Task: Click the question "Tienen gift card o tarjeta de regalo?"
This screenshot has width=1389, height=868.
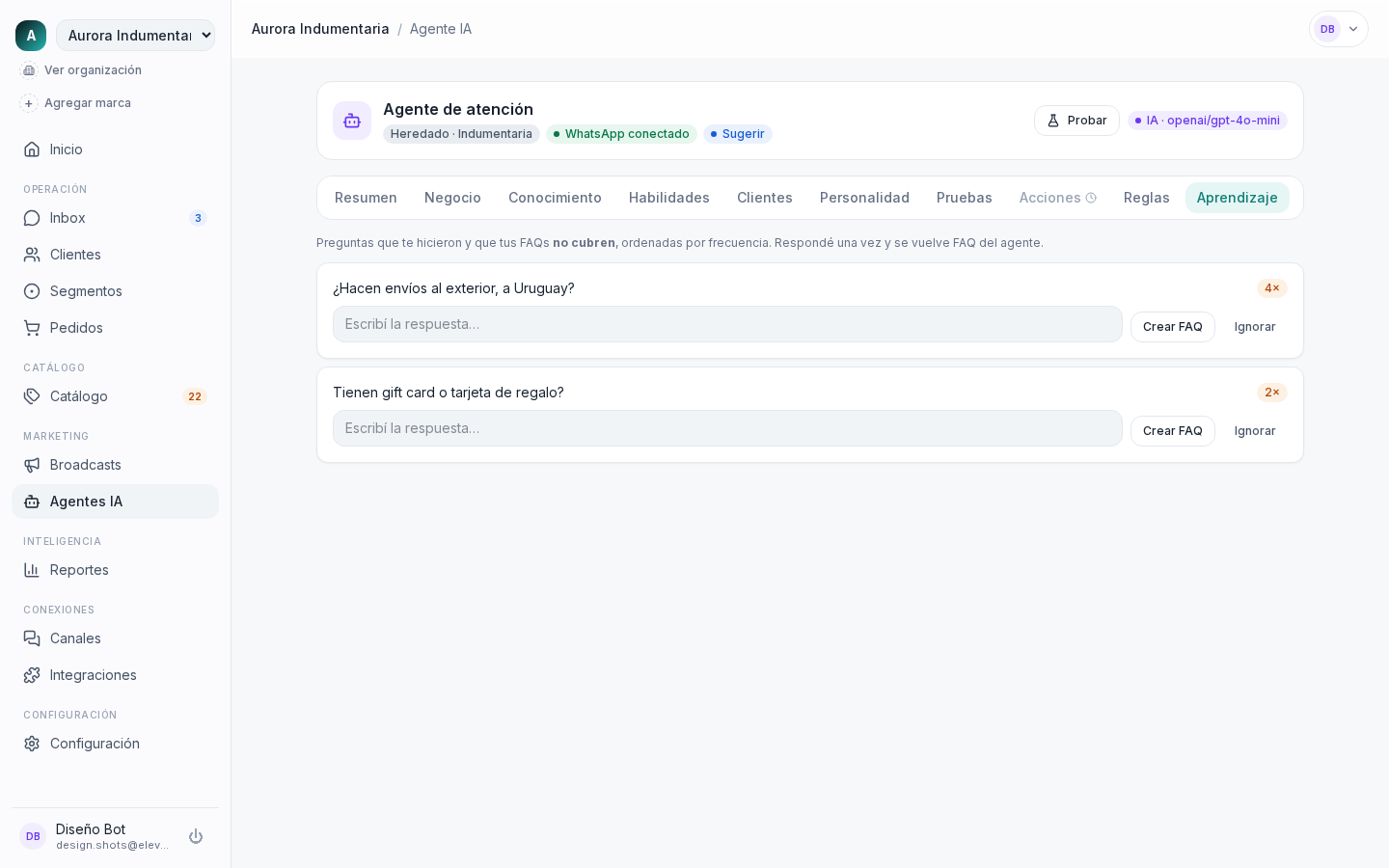Action: pos(449,393)
